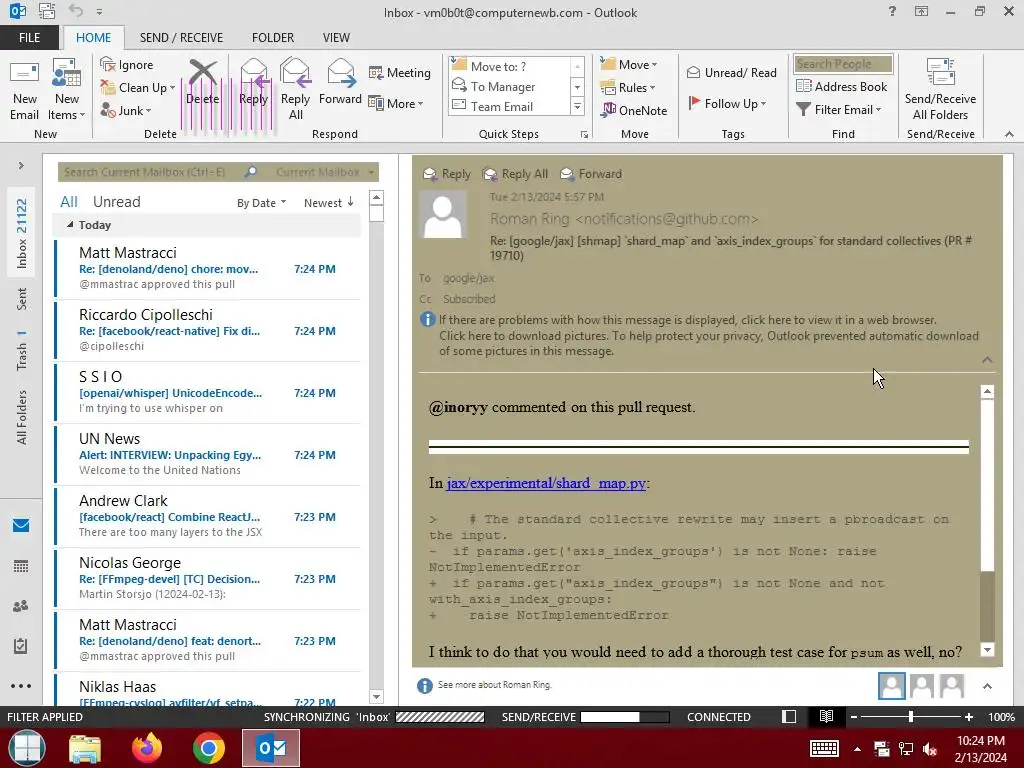The height and width of the screenshot is (768, 1024).
Task: Show All messages filter
Action: pyautogui.click(x=69, y=202)
